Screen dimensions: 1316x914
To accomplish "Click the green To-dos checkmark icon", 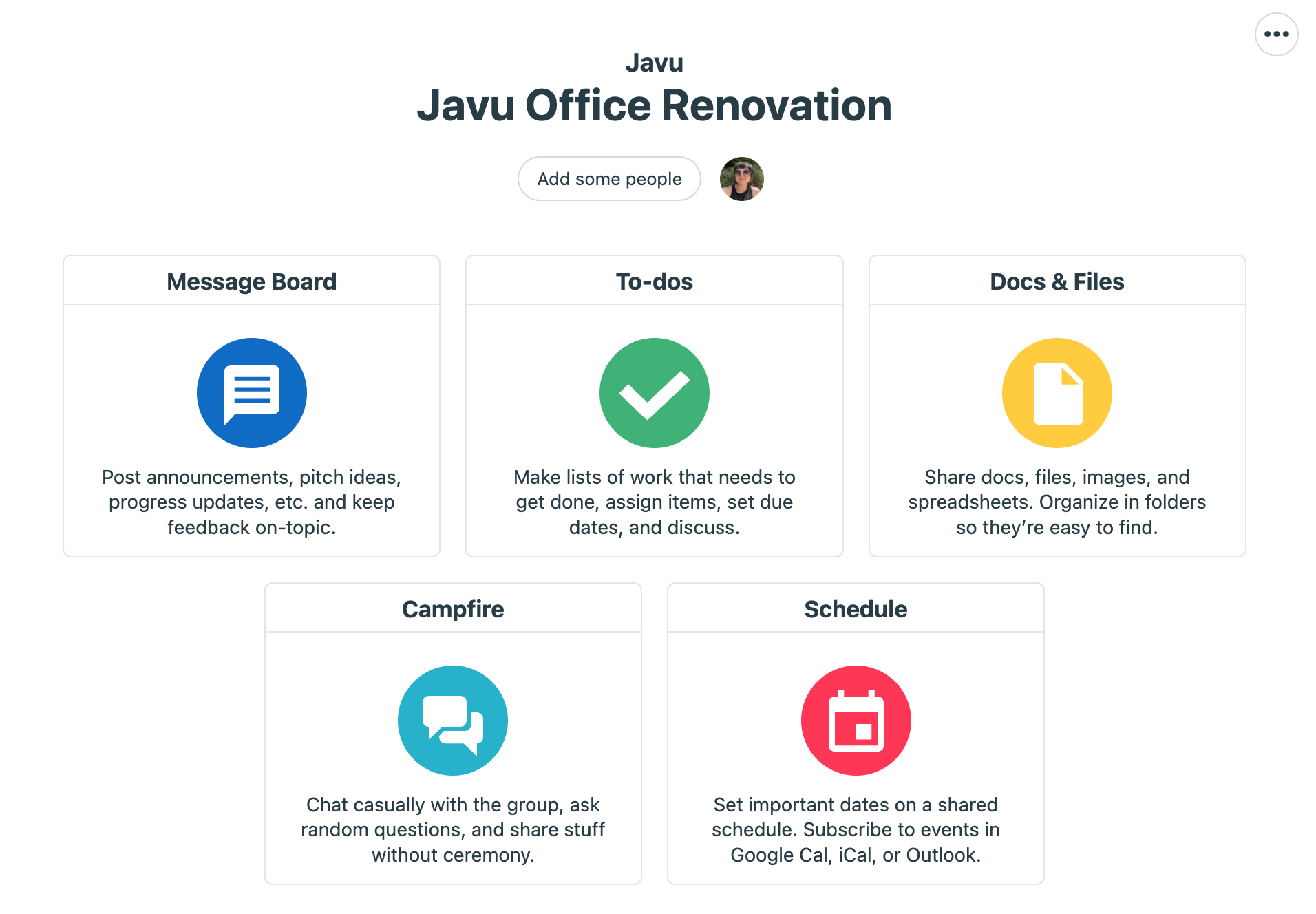I will click(x=654, y=392).
